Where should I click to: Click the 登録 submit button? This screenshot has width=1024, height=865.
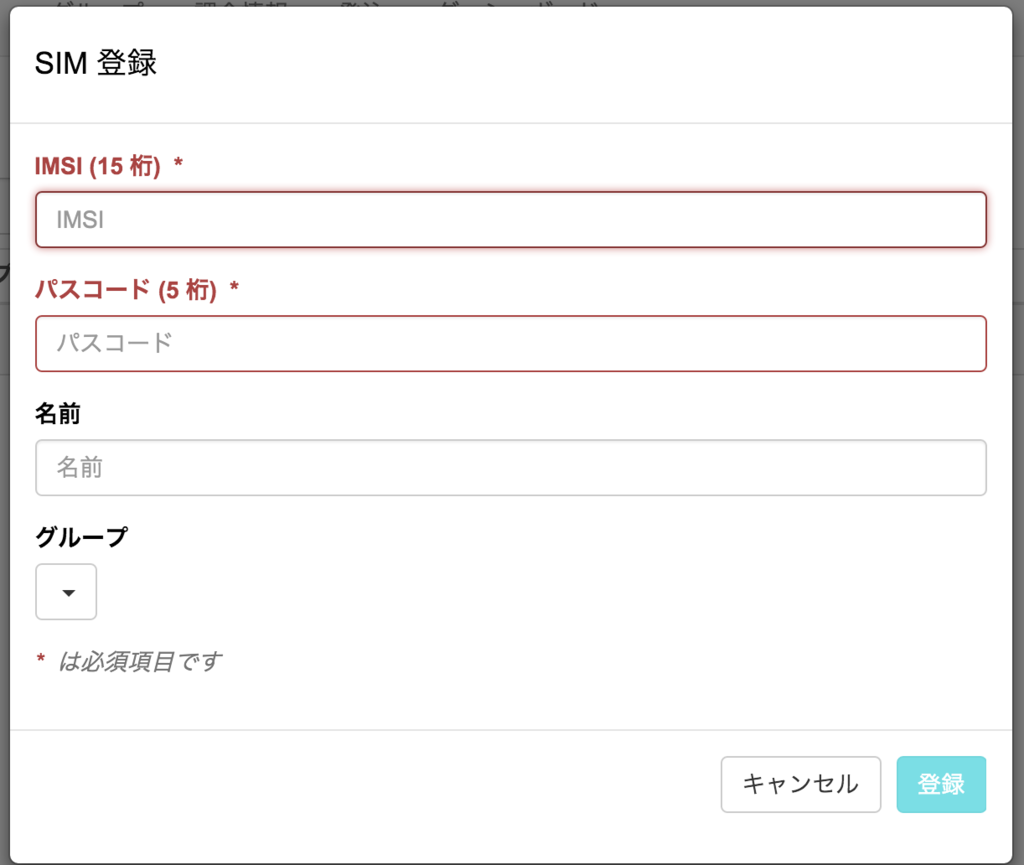[941, 784]
